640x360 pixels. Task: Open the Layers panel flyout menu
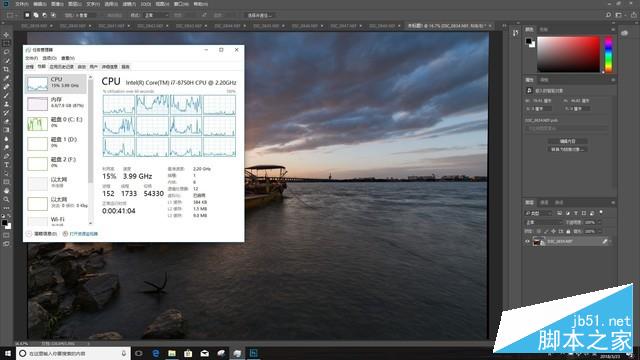613,202
